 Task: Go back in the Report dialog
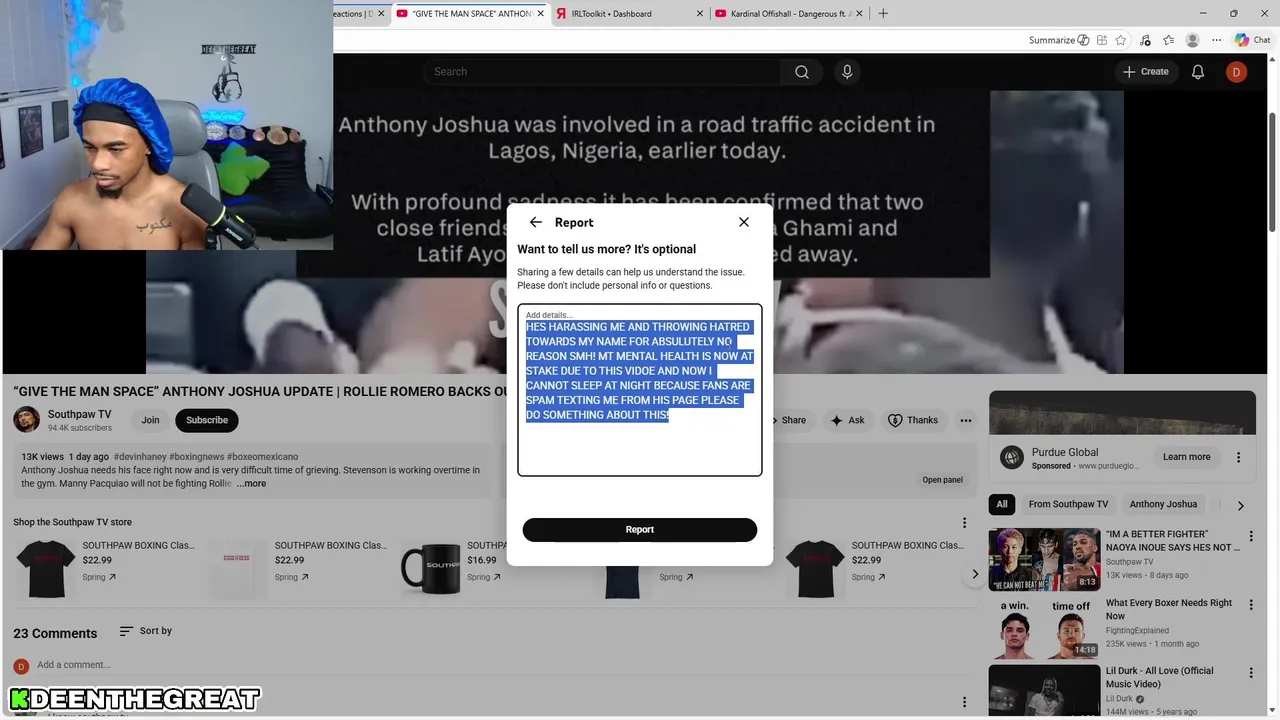coord(536,222)
